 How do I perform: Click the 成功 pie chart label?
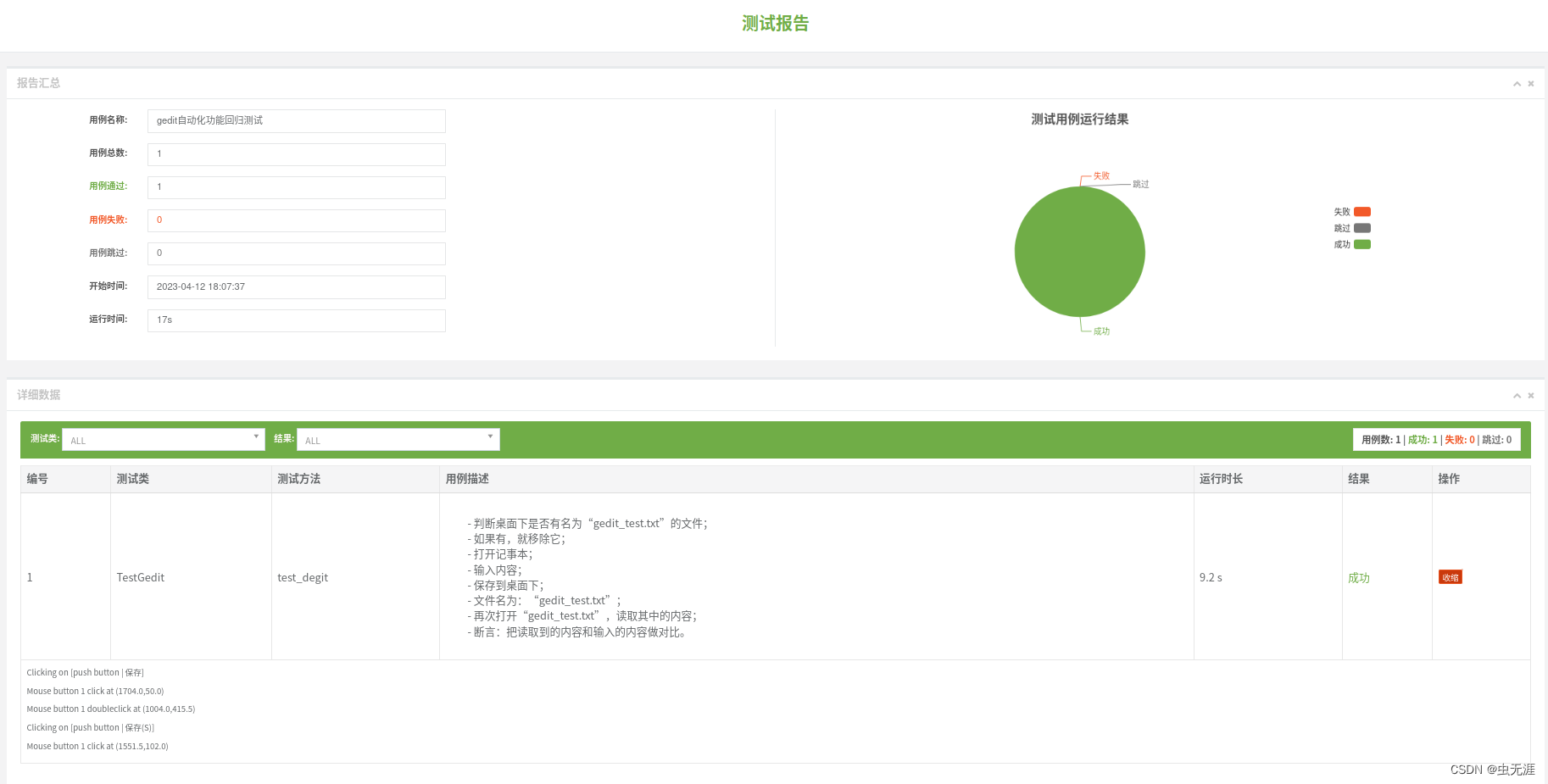tap(1101, 331)
